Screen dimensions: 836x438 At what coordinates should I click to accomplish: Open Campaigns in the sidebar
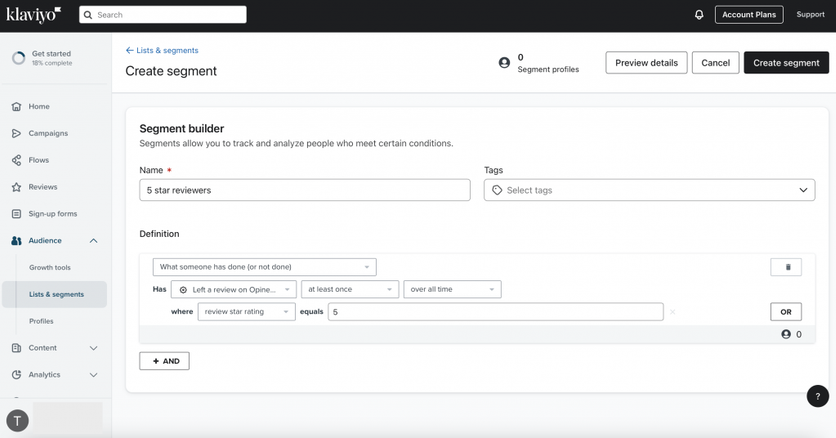click(x=48, y=133)
